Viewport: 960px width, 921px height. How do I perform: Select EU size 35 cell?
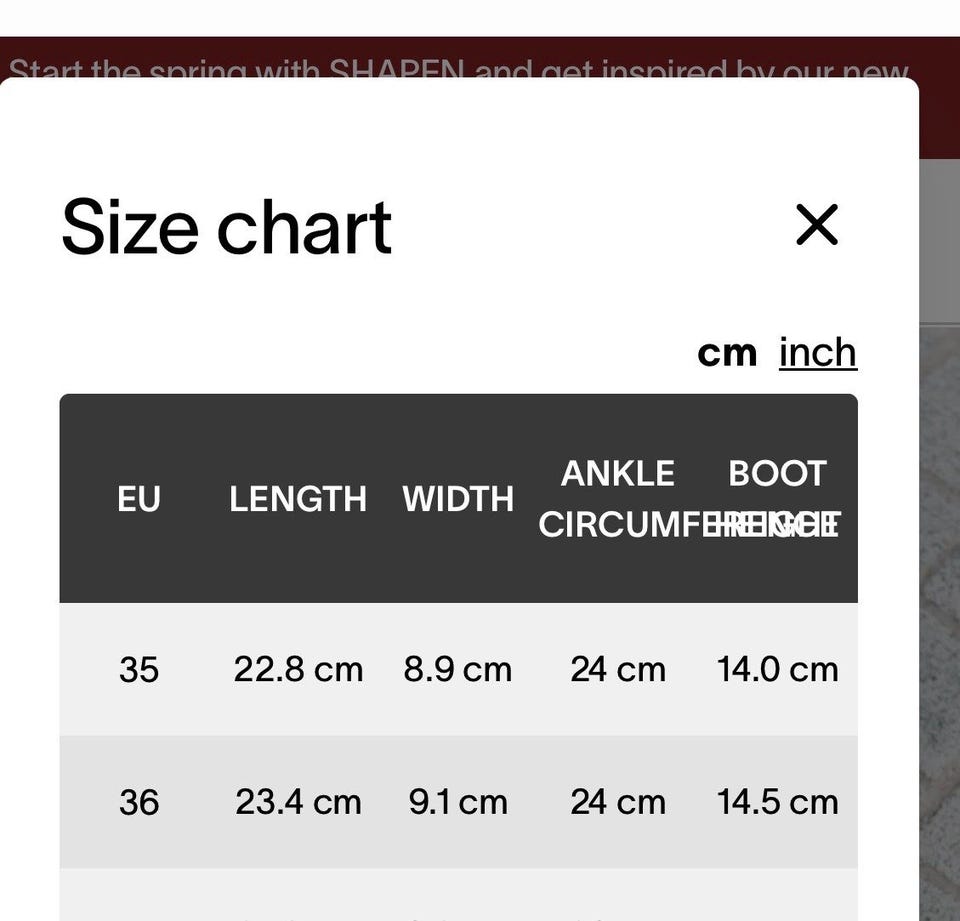(139, 669)
